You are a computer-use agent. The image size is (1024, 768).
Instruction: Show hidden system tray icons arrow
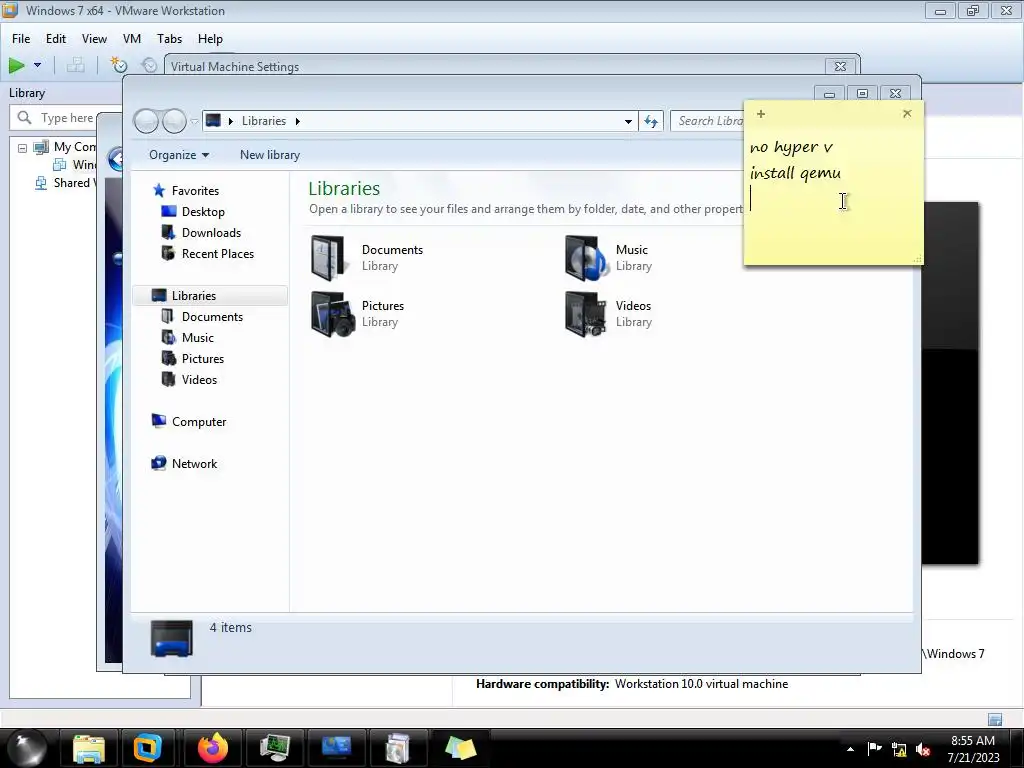[850, 749]
